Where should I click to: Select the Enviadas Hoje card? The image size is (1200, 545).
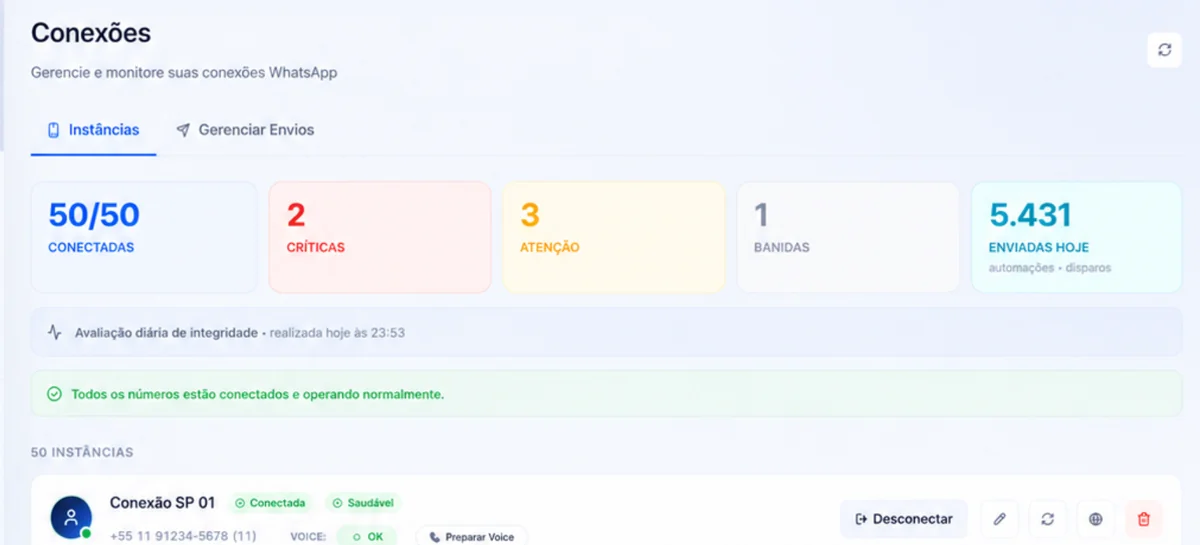coord(1076,237)
